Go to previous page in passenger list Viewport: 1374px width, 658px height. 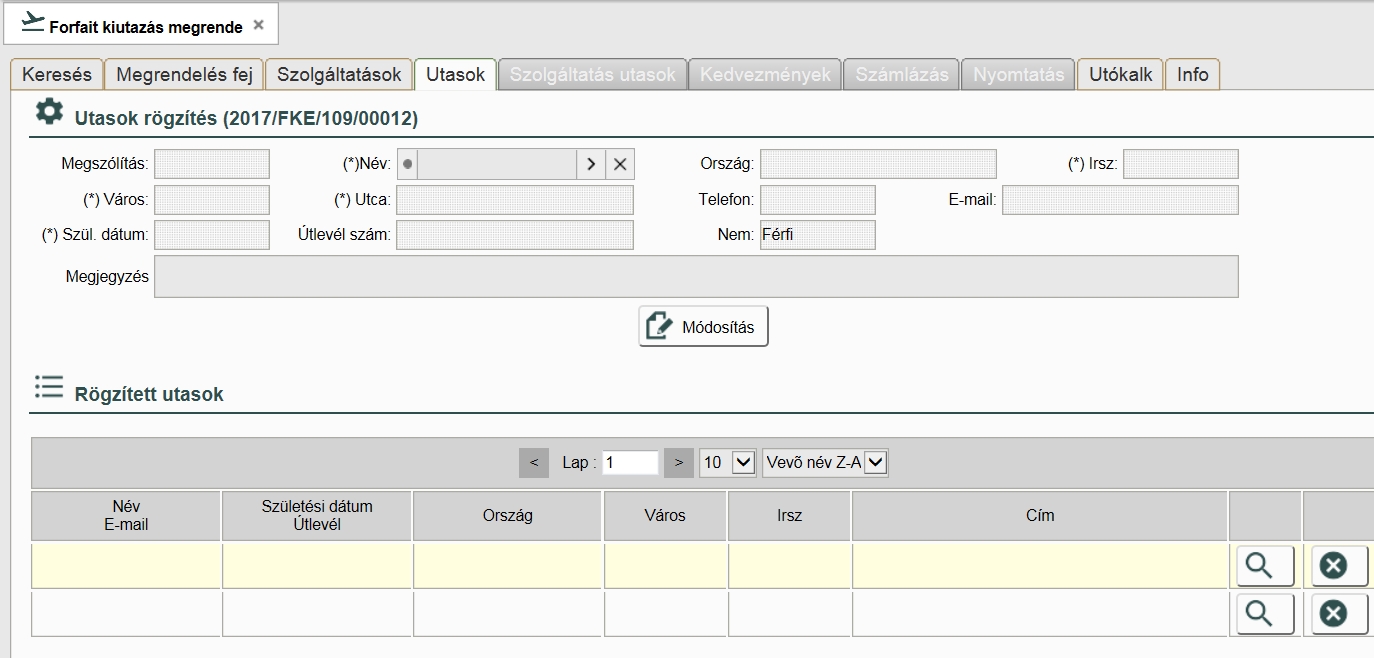click(534, 462)
